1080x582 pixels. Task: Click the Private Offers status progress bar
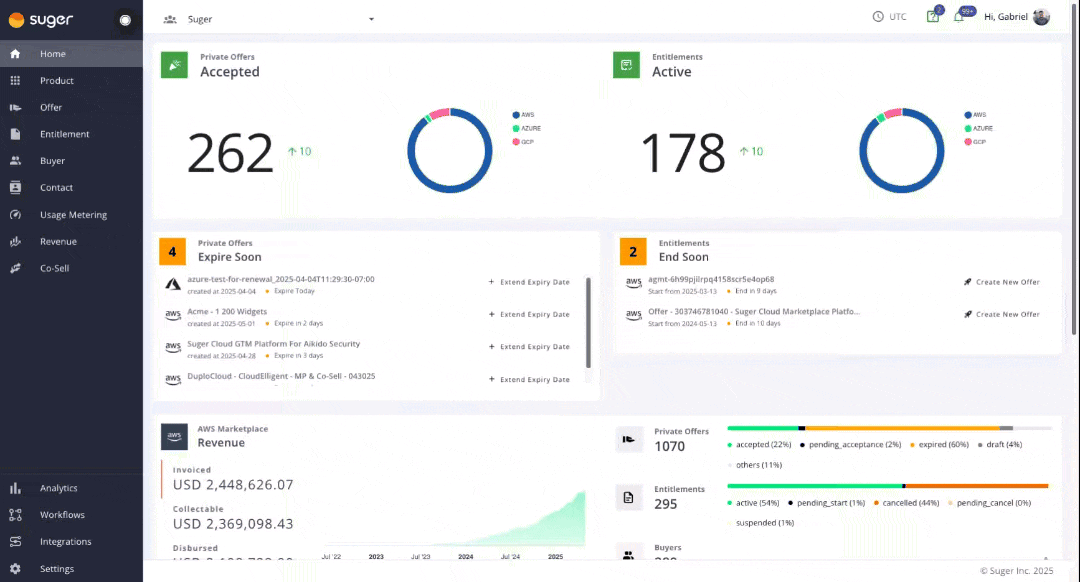[x=889, y=428]
